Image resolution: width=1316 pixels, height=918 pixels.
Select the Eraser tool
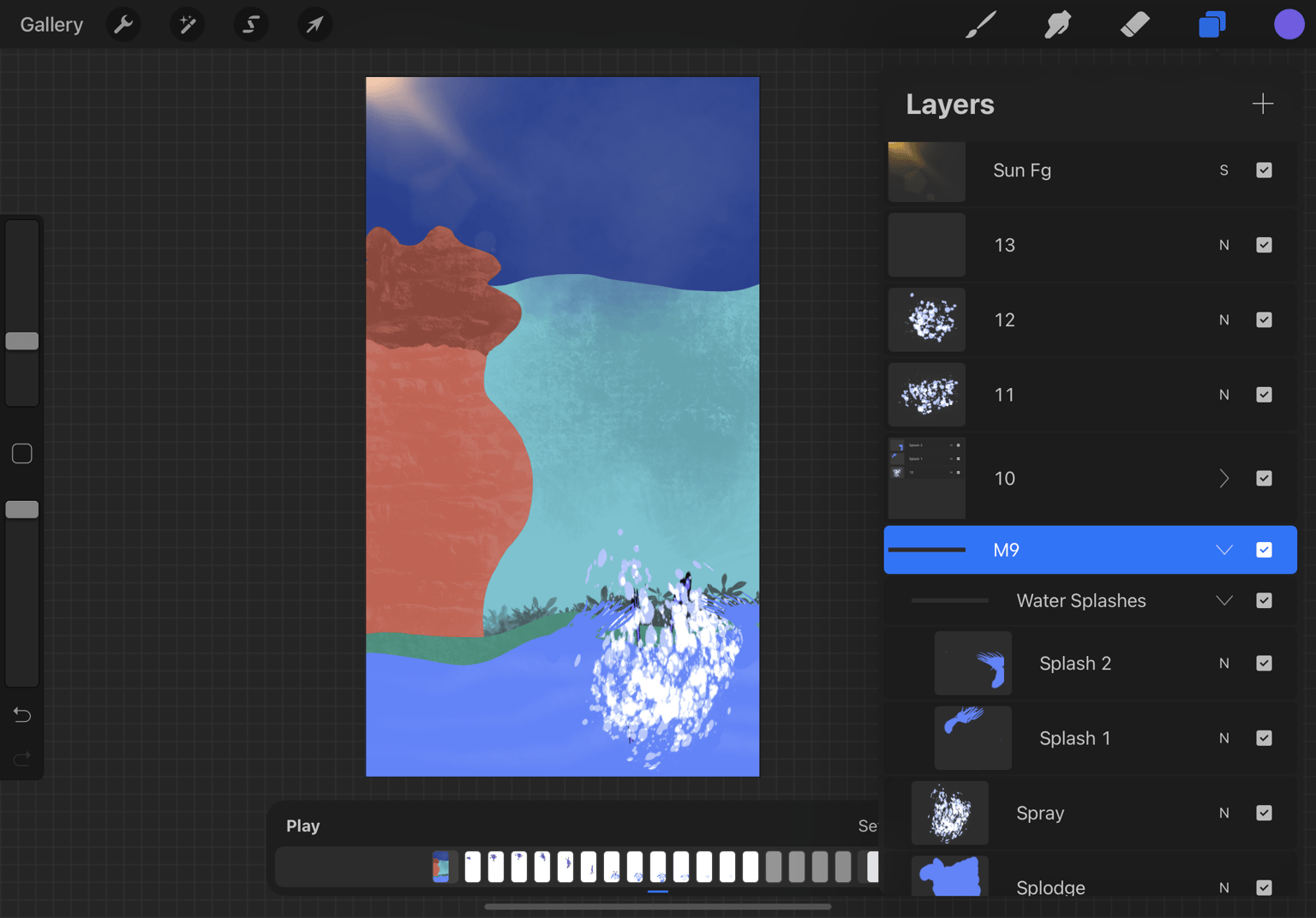coord(1135,25)
